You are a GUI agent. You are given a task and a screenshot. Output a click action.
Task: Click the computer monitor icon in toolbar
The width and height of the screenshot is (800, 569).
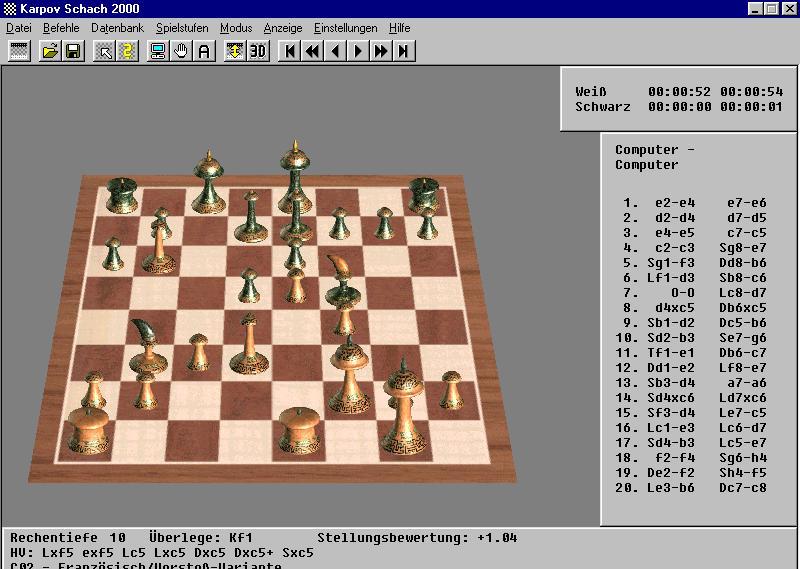click(158, 51)
